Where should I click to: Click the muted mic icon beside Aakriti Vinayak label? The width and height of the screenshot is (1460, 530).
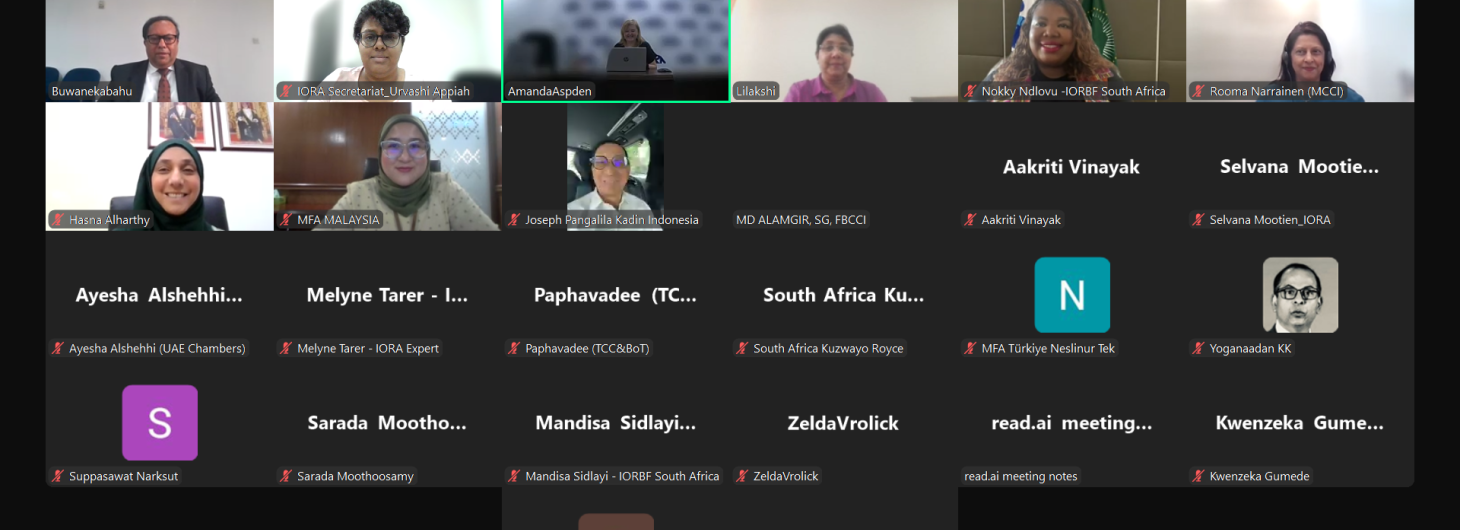[x=970, y=220]
